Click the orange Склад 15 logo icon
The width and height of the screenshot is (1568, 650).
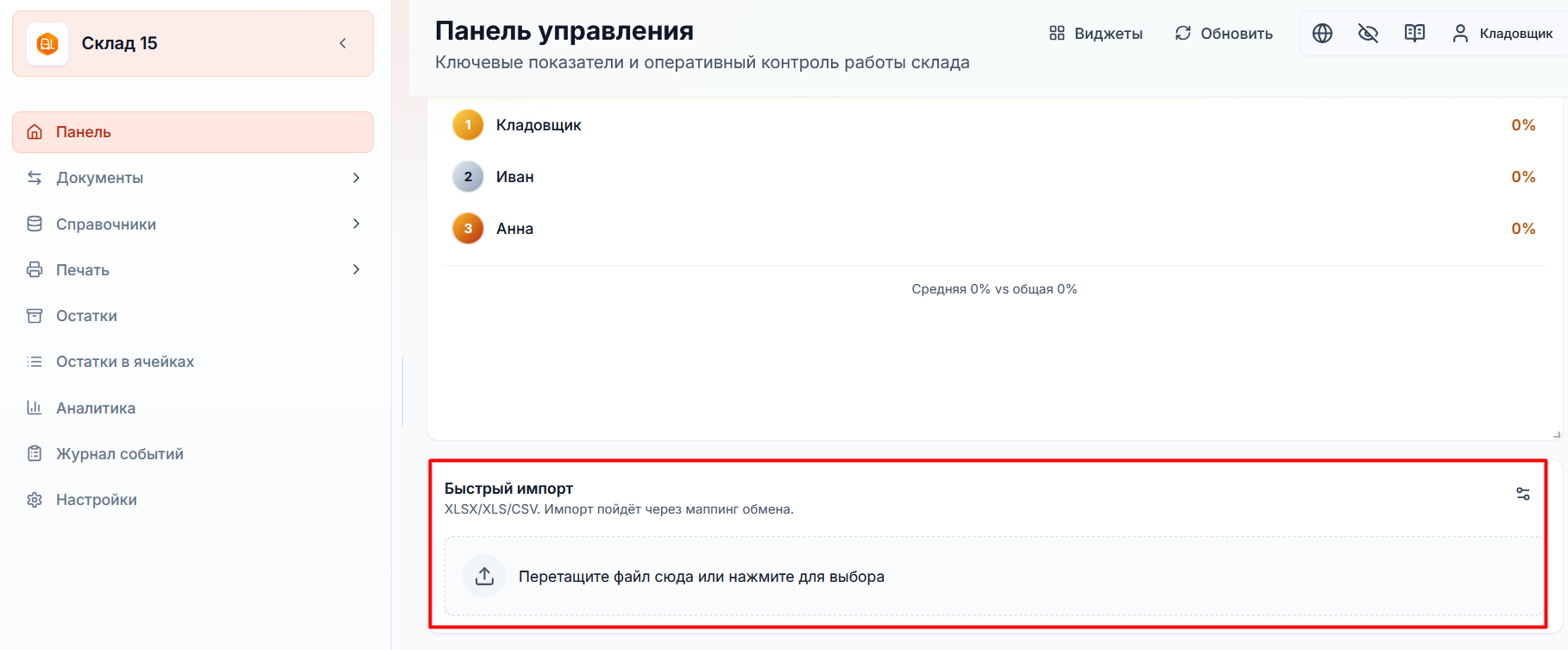47,44
